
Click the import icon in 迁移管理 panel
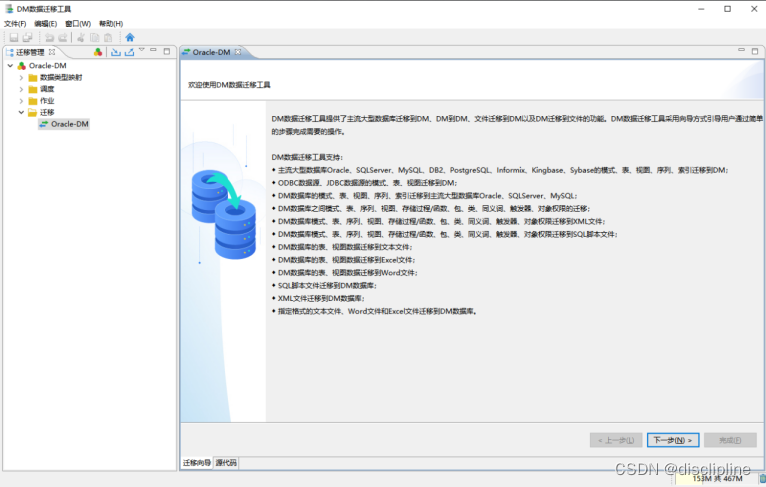116,52
